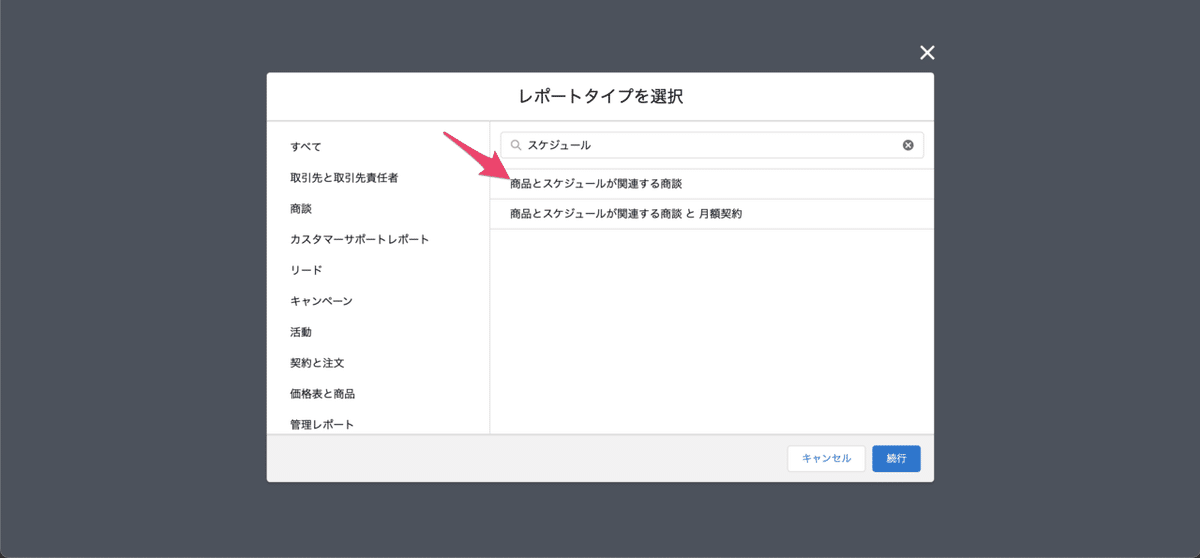Select the 活動 category
This screenshot has width=1200, height=558.
pyautogui.click(x=301, y=332)
